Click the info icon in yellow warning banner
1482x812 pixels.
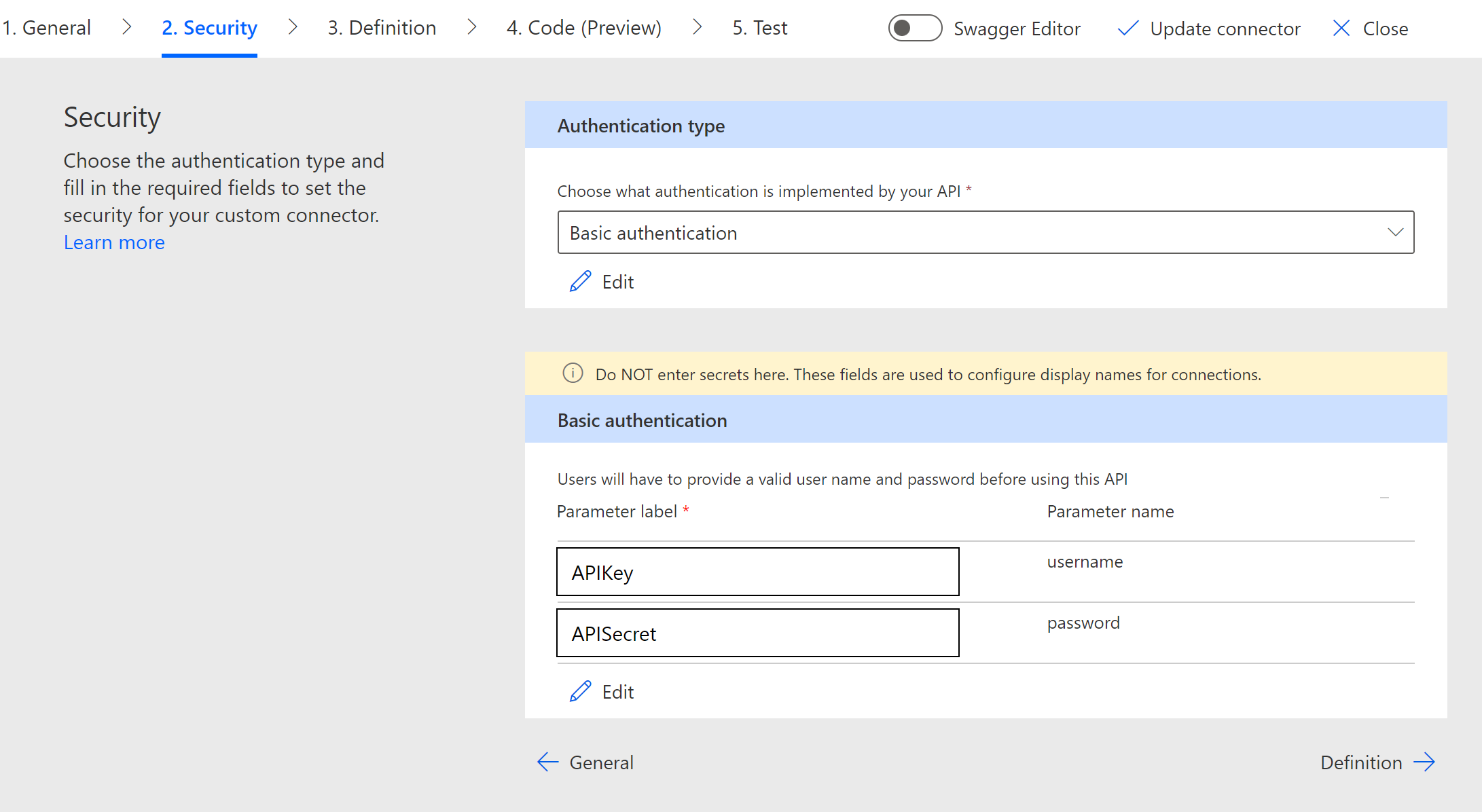tap(573, 373)
